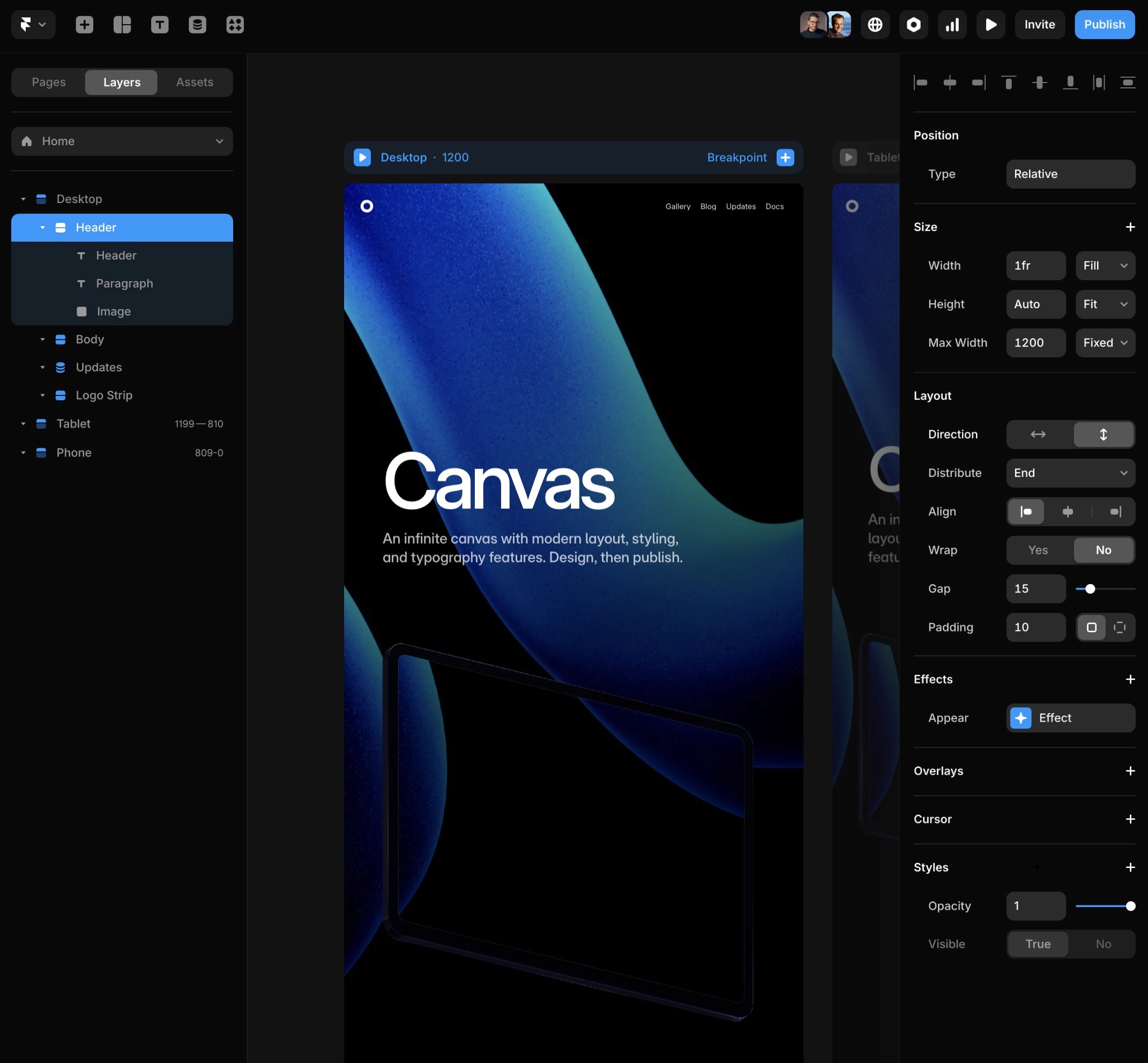Image resolution: width=1148 pixels, height=1063 pixels.
Task: Click align top icon in alignment row
Action: pos(1008,83)
